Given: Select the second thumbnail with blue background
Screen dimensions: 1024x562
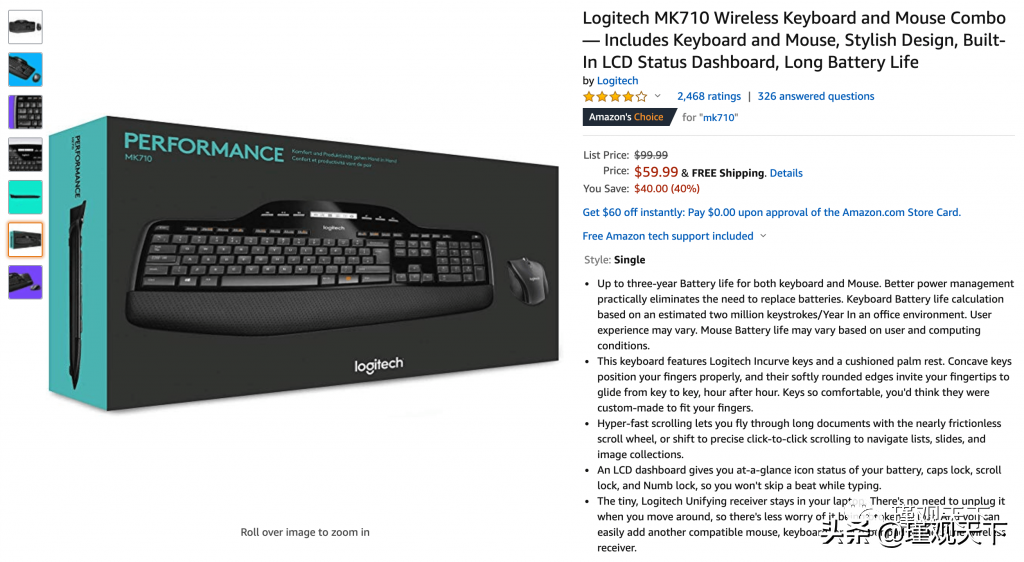Looking at the screenshot, I should [x=25, y=69].
